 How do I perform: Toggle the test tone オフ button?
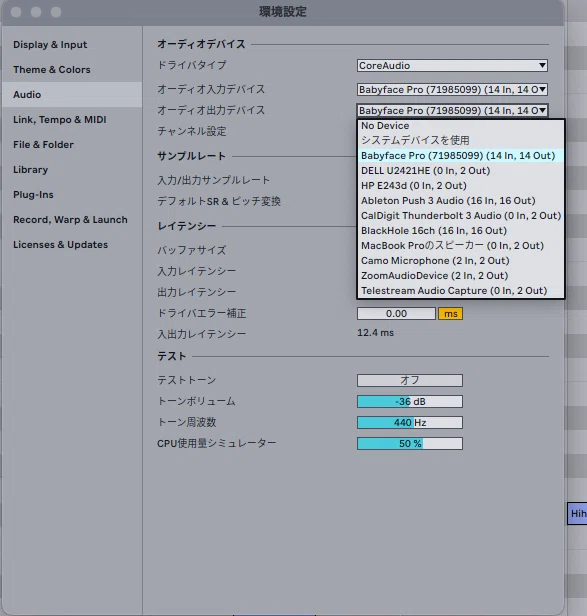410,380
